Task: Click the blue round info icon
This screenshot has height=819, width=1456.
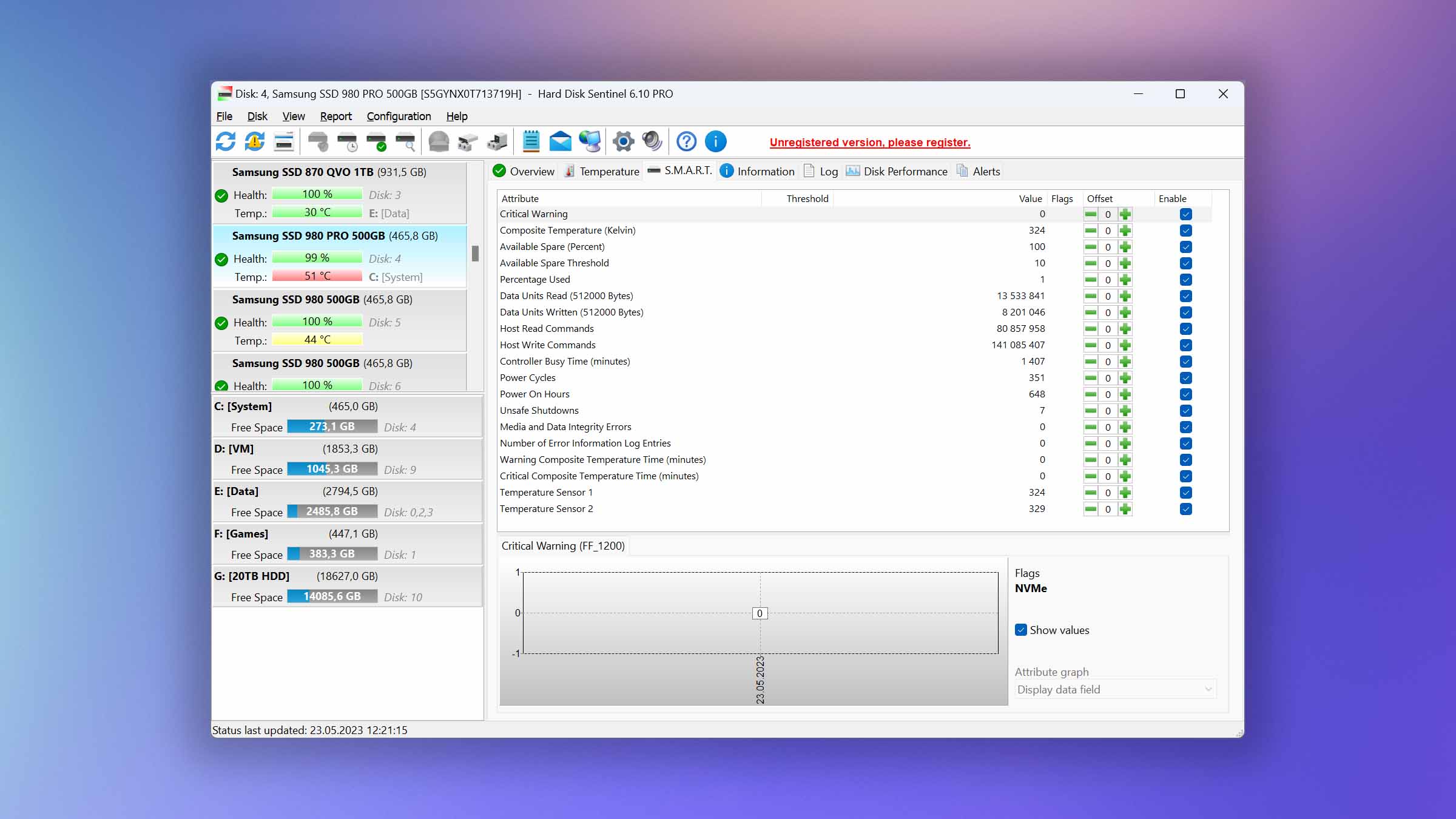Action: tap(716, 141)
